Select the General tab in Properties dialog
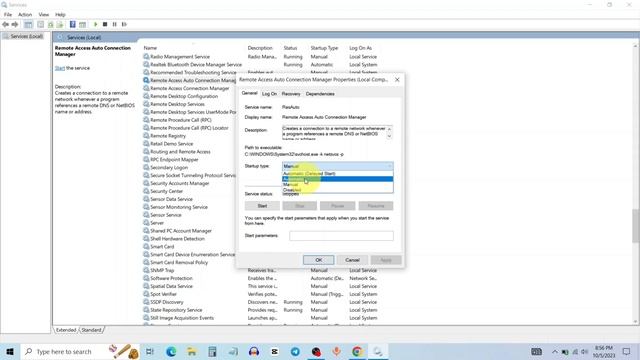Viewport: 640px width, 360px height. (249, 93)
